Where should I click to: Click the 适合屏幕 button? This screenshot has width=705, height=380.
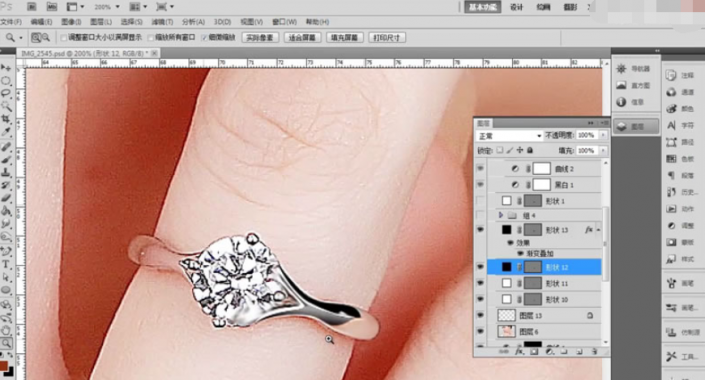pos(302,38)
